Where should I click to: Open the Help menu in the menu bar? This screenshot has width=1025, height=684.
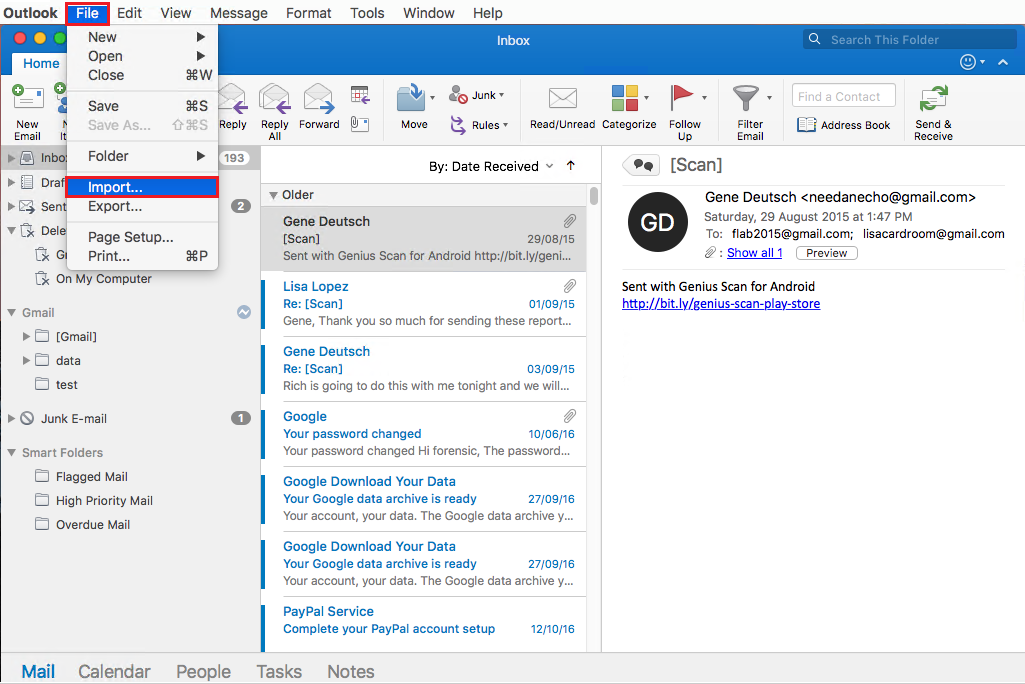pyautogui.click(x=488, y=13)
